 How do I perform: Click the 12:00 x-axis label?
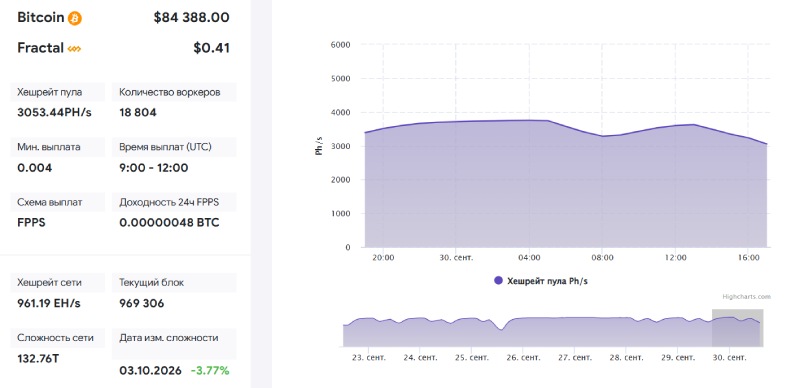[676, 258]
